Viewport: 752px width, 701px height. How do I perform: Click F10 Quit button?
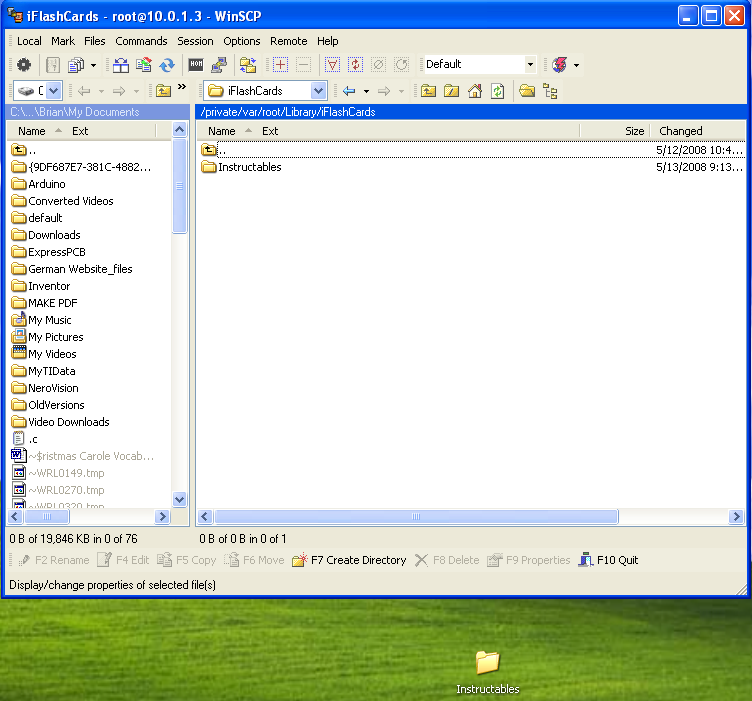[x=608, y=560]
